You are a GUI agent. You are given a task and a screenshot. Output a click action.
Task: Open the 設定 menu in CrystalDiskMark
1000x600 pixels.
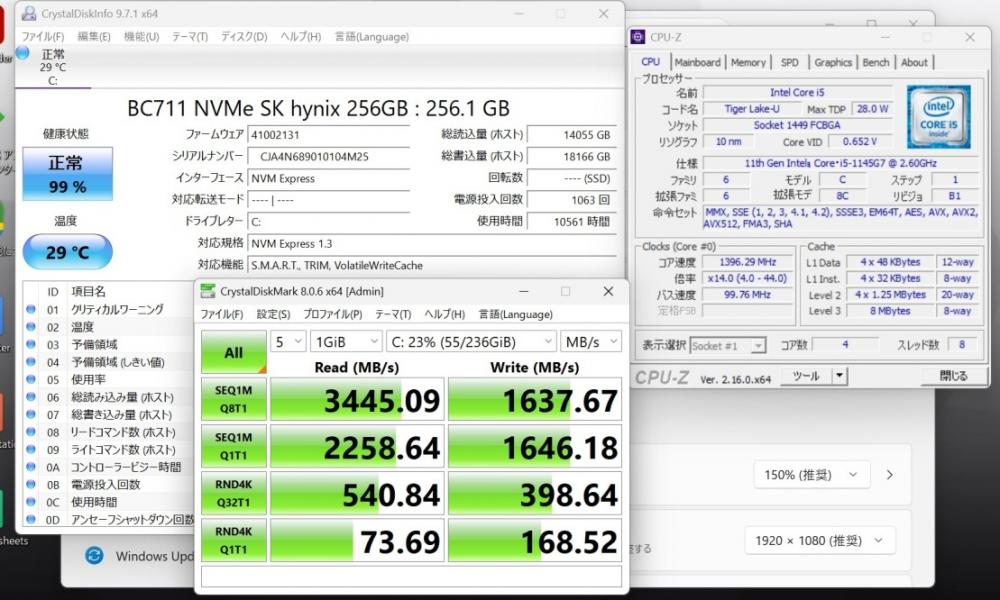point(273,314)
